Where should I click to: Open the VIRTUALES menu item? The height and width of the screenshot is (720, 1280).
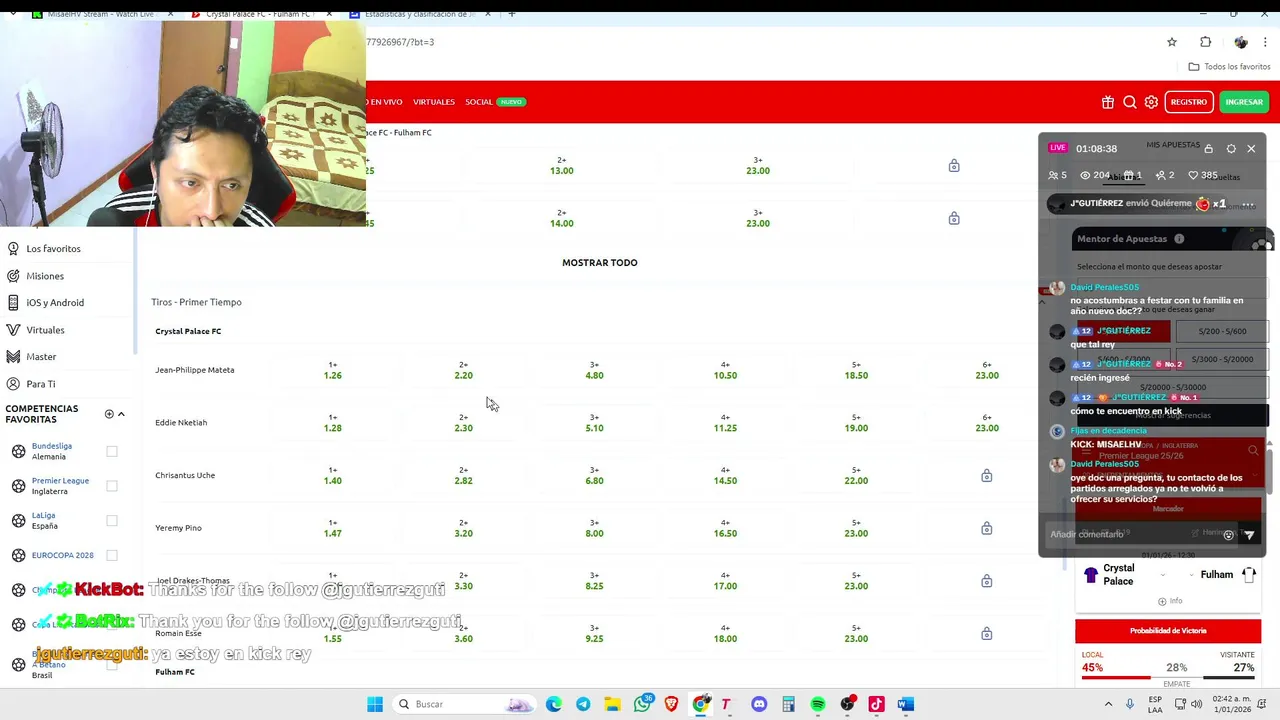[x=434, y=102]
